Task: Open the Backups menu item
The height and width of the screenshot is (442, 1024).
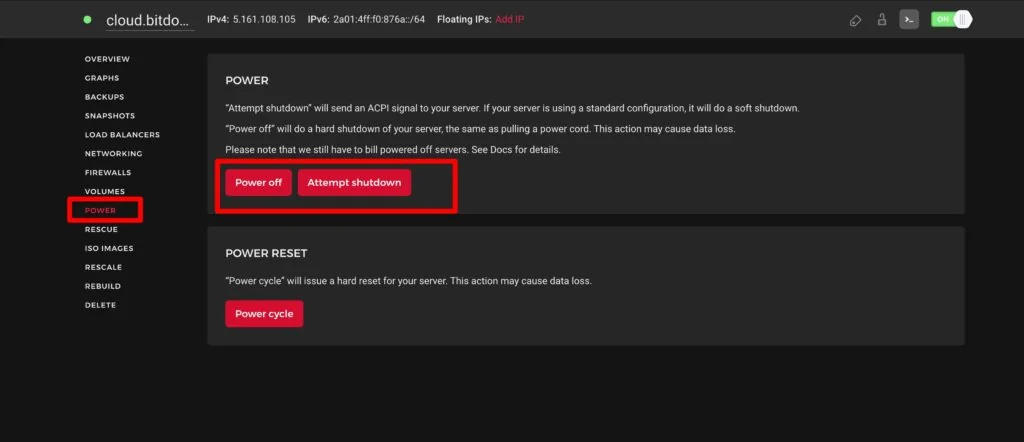Action: (x=104, y=97)
